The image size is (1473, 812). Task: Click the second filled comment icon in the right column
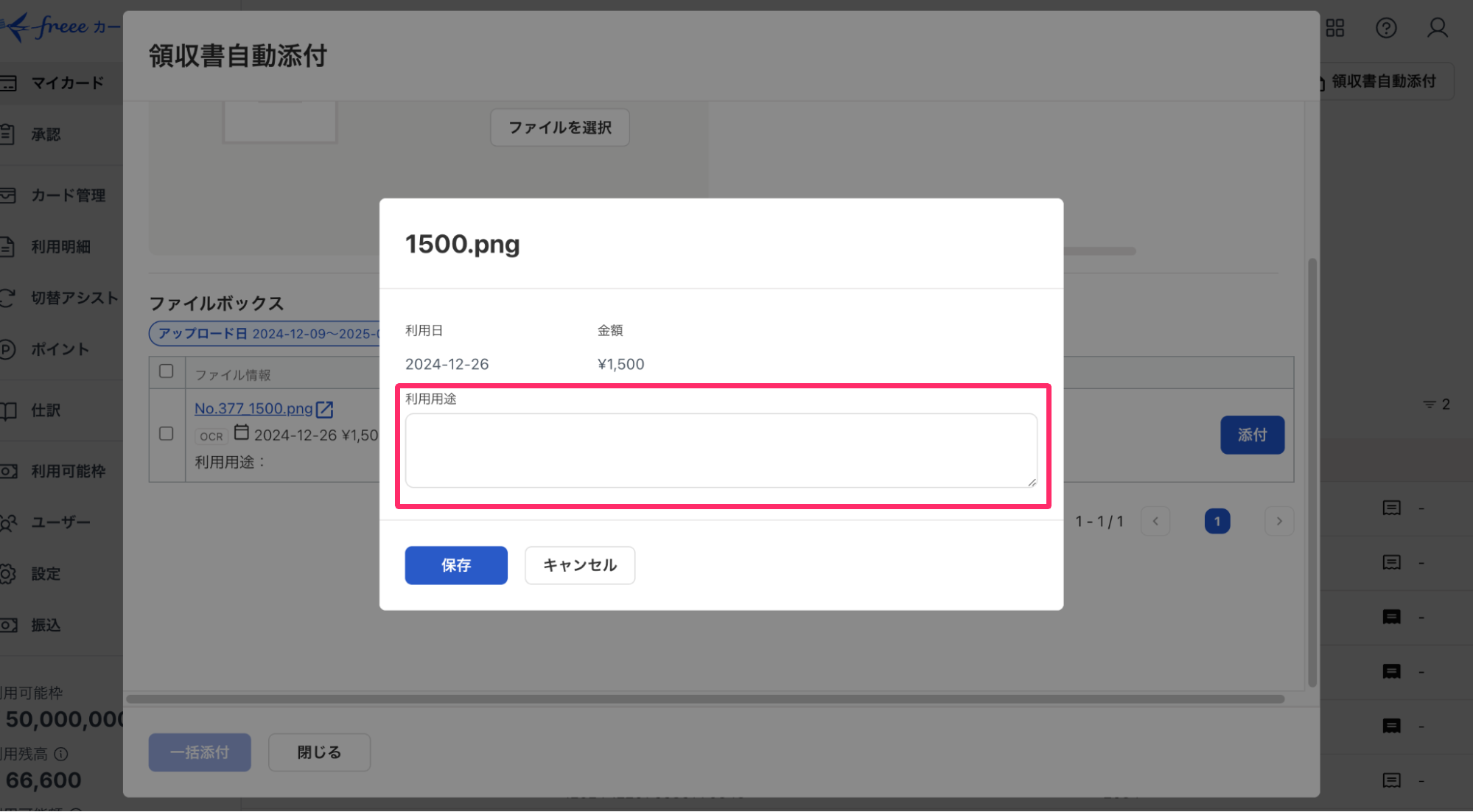click(x=1391, y=671)
